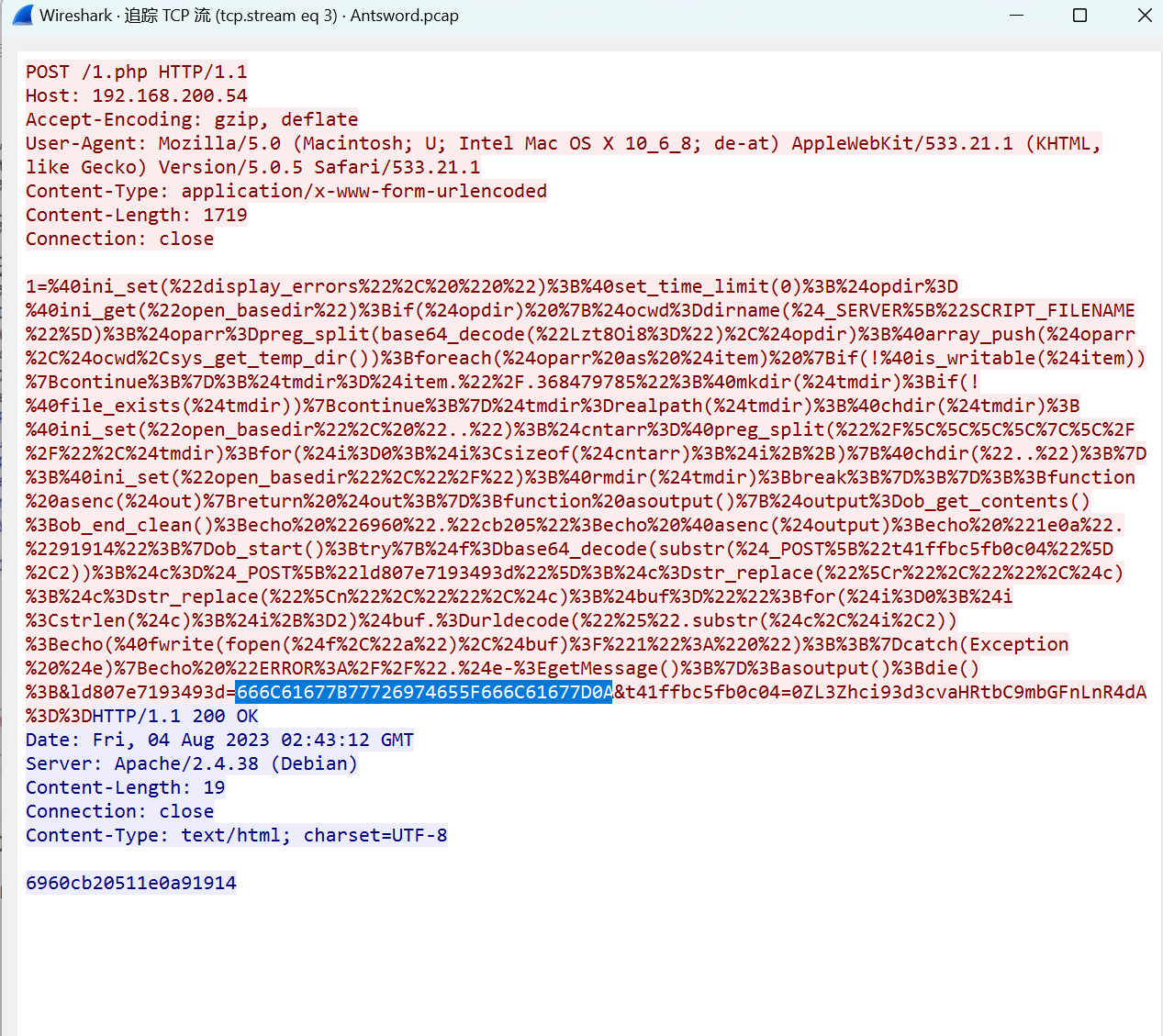This screenshot has width=1163, height=1036.
Task: Click 'Content-Type: text/html; charset=UTF-8' header
Action: click(237, 835)
